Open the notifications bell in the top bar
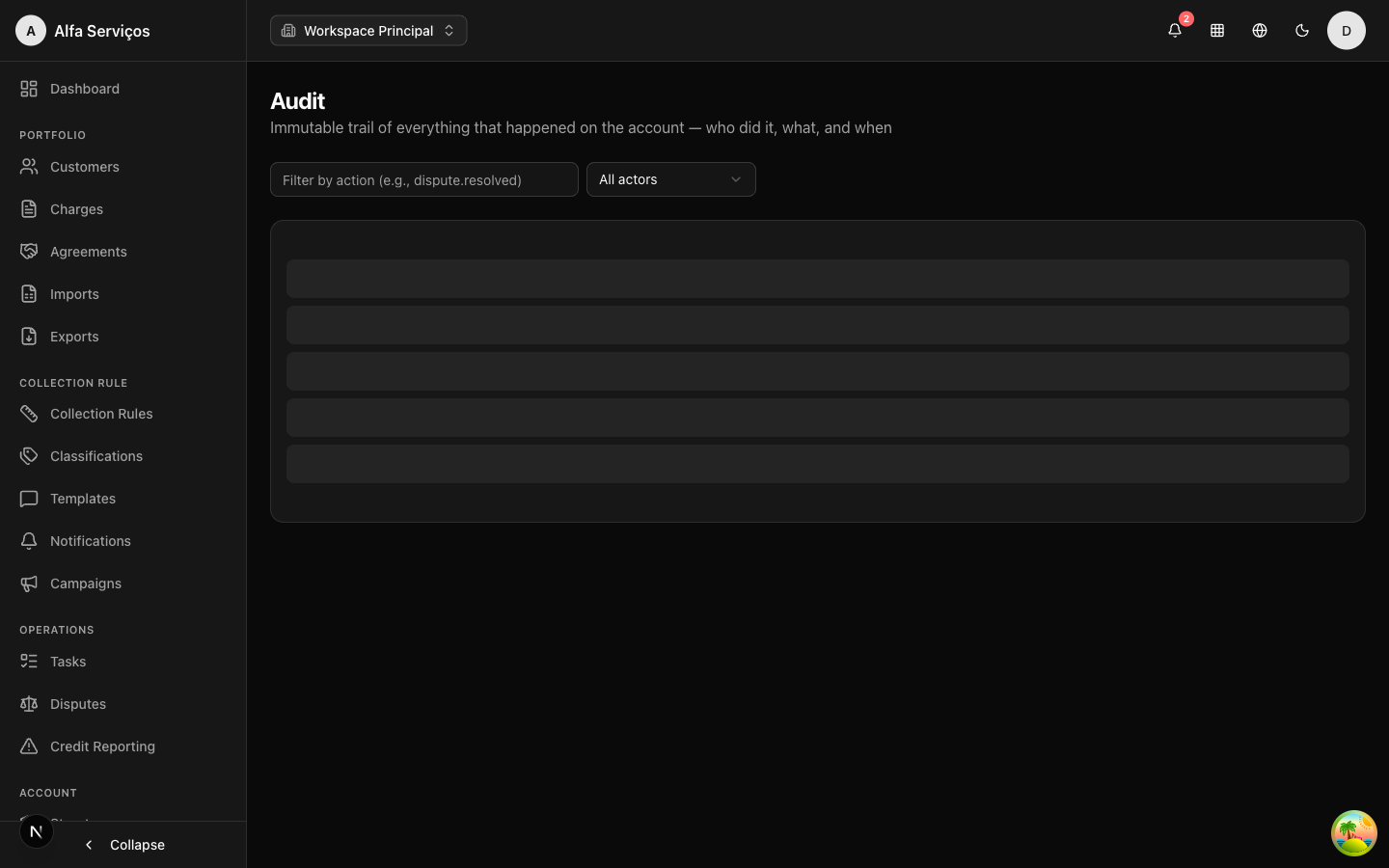 (x=1174, y=31)
